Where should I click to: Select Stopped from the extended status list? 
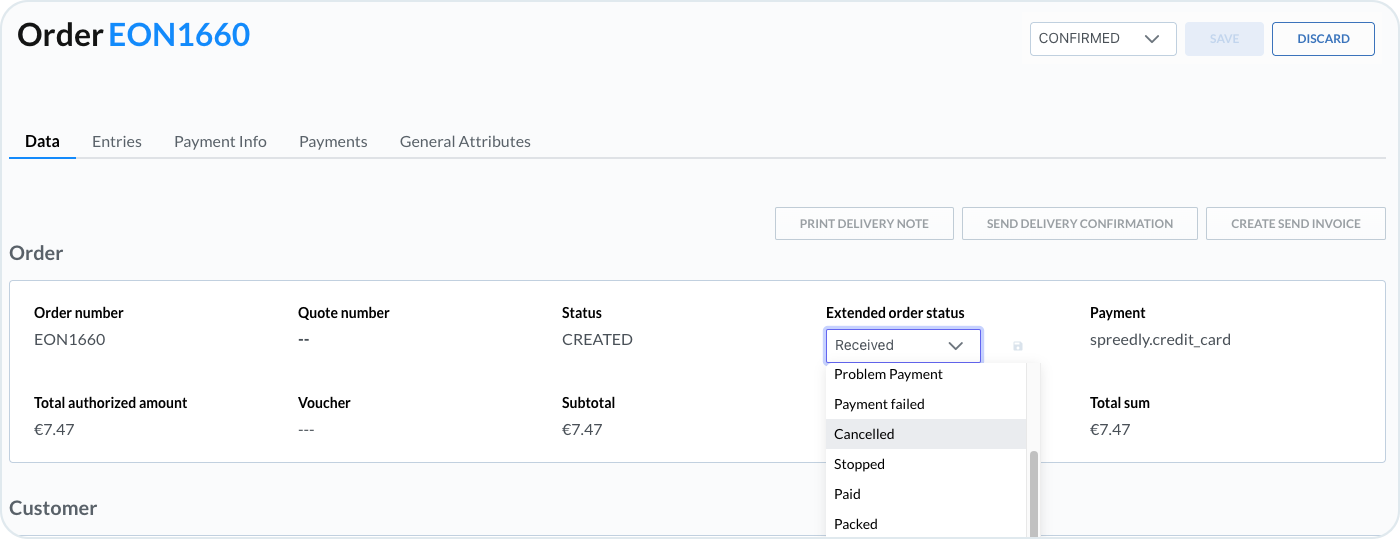(x=859, y=464)
